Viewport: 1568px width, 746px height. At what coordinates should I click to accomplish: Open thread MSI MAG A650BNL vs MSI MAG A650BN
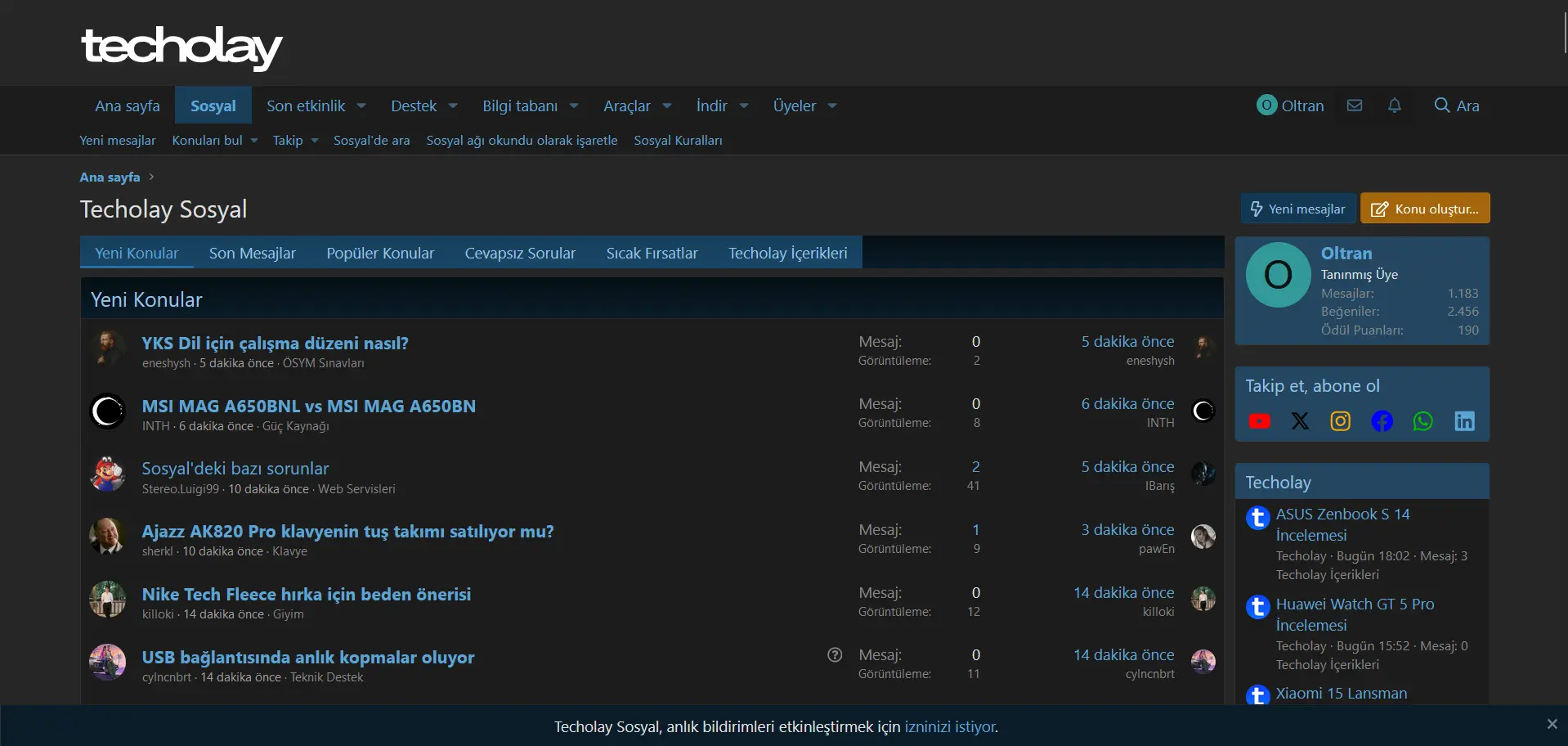[309, 407]
